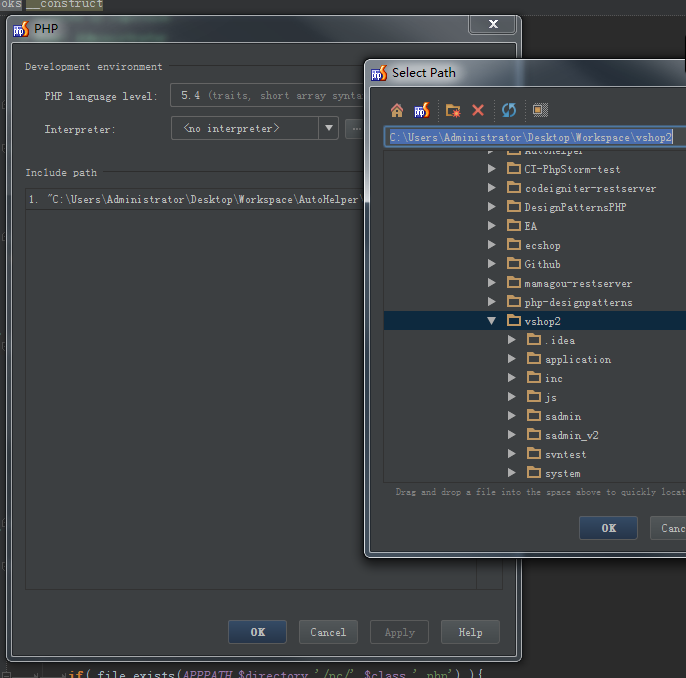Image resolution: width=686 pixels, height=678 pixels.
Task: Click Cancel in the PHP dialog
Action: (x=328, y=632)
